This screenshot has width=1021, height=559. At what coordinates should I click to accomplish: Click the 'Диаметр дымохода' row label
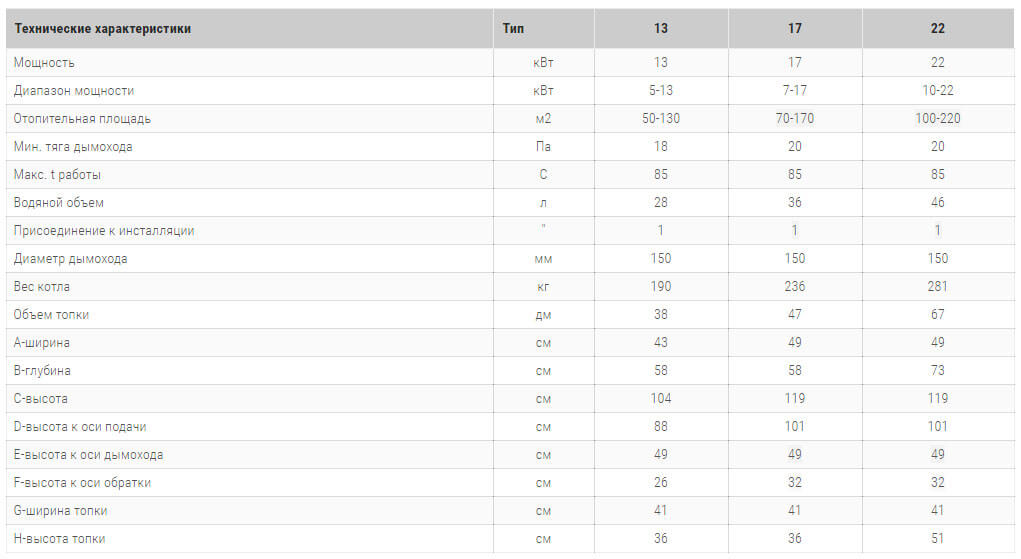point(71,259)
